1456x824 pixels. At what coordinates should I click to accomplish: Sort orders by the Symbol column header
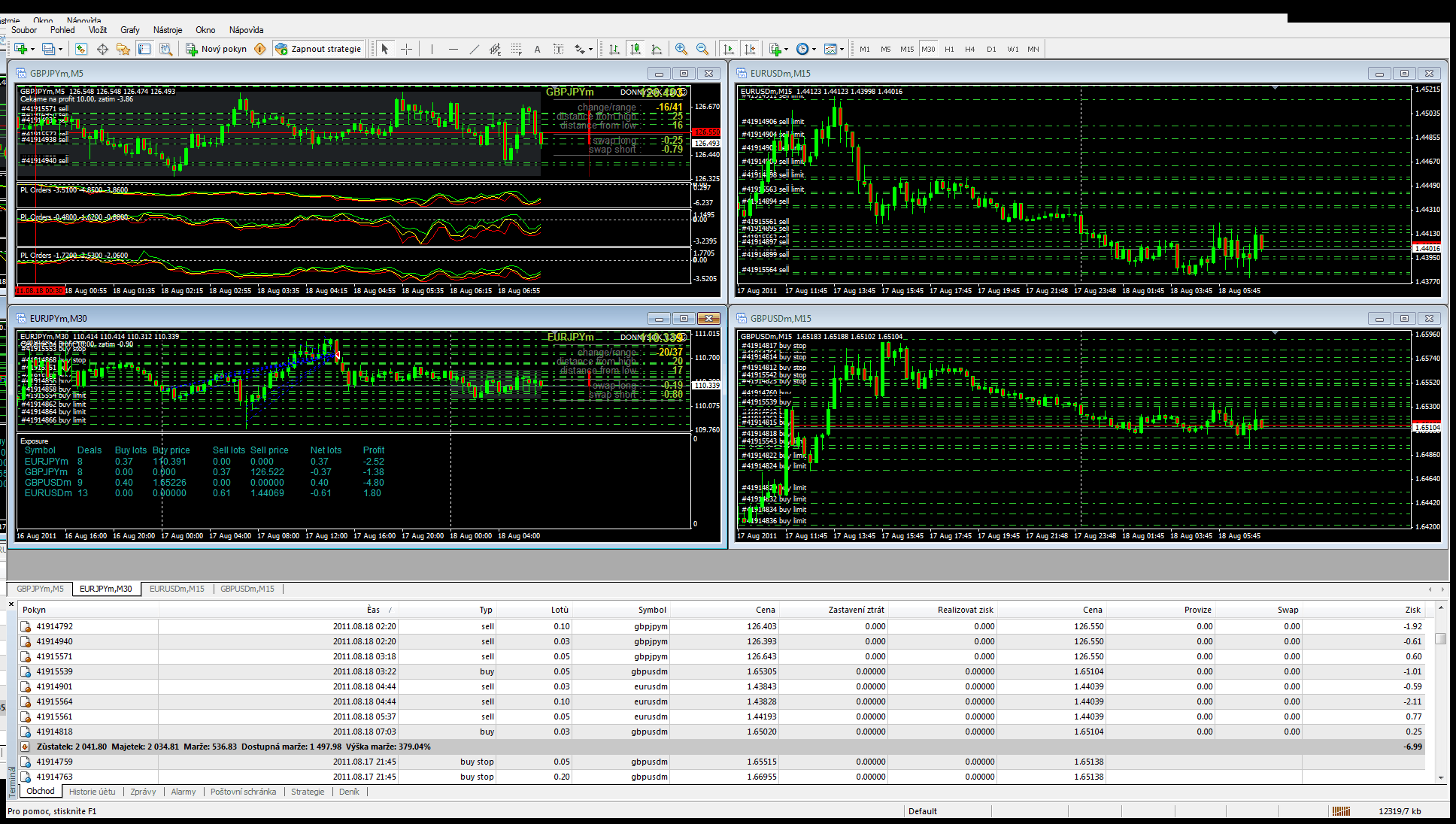point(652,610)
